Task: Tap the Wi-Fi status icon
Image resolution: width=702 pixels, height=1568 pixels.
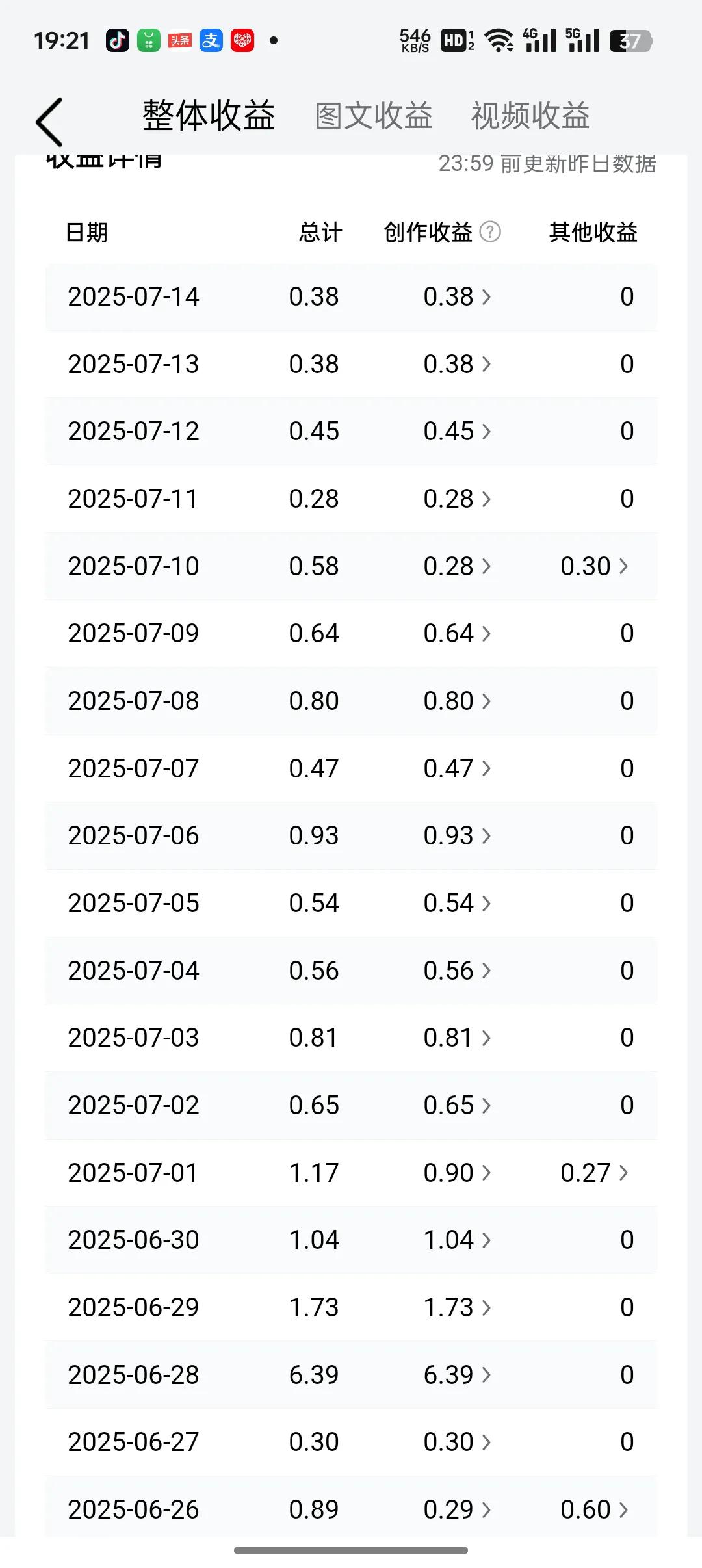Action: point(500,40)
